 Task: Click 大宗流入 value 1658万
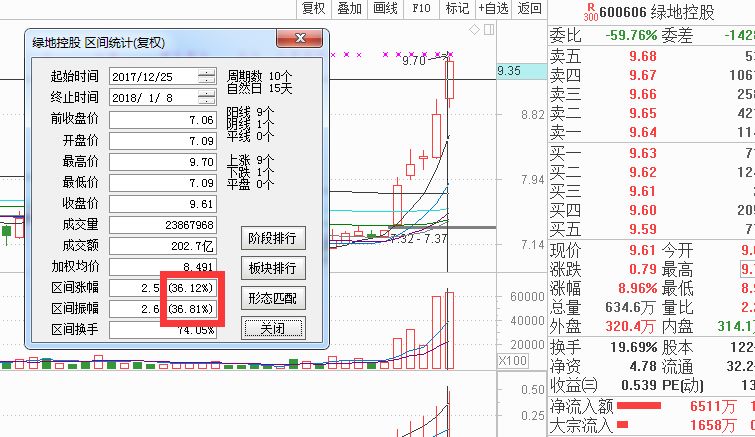713,425
